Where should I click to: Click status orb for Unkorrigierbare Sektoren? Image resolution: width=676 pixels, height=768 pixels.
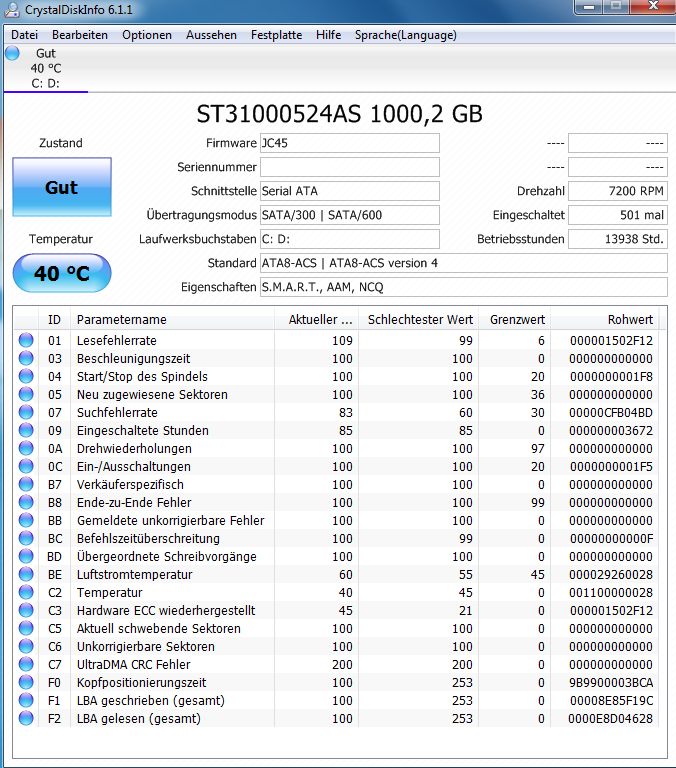point(26,647)
